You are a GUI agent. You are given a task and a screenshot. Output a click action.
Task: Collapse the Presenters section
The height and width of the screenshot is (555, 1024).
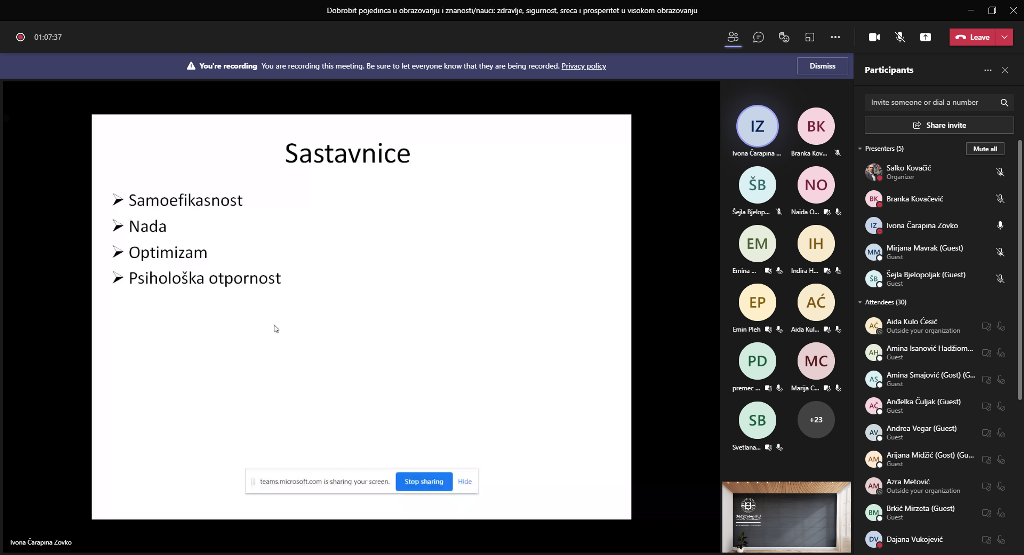click(x=860, y=149)
